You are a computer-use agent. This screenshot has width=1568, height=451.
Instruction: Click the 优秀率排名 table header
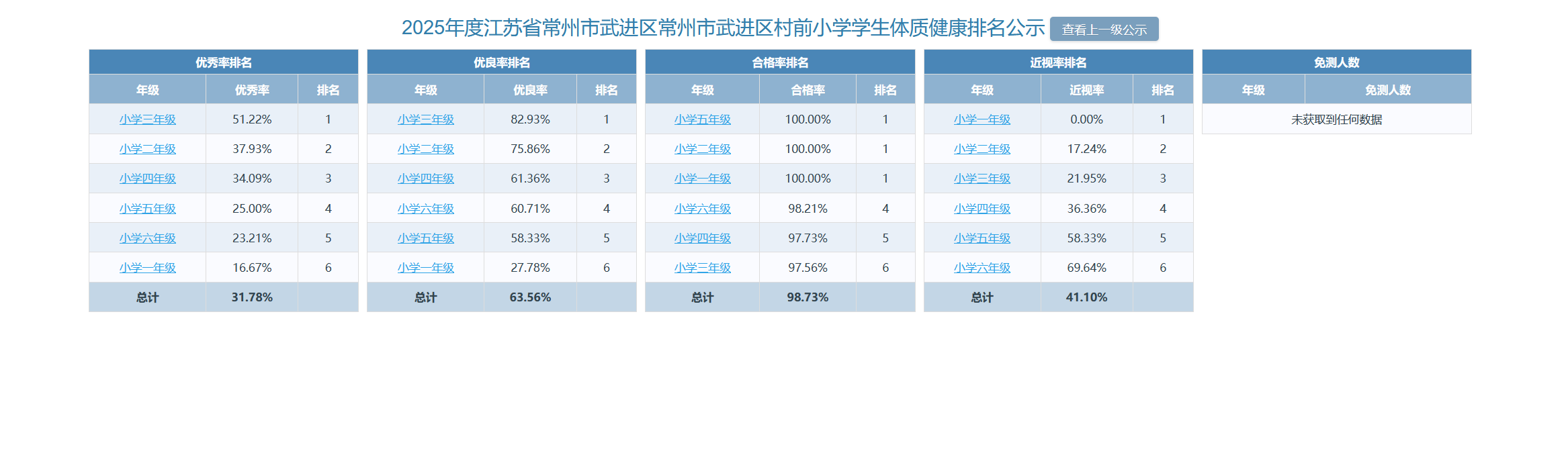pos(224,62)
